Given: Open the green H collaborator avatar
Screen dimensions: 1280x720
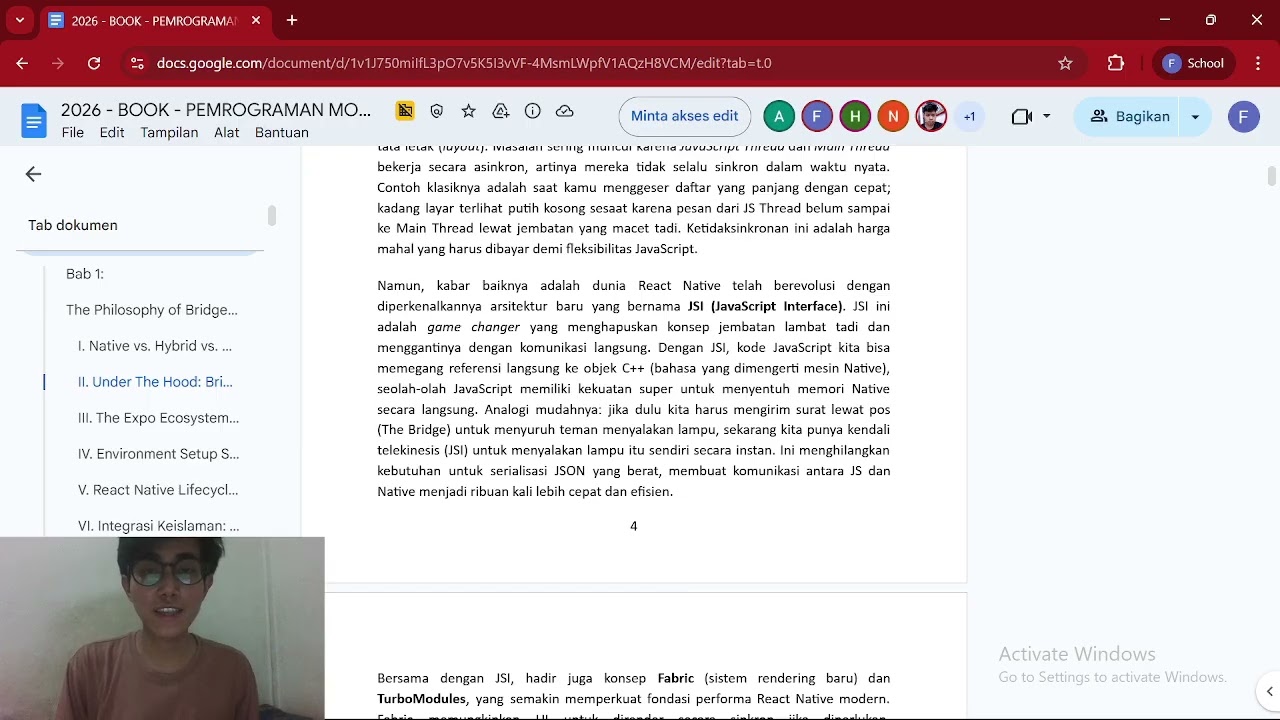Looking at the screenshot, I should coord(855,117).
